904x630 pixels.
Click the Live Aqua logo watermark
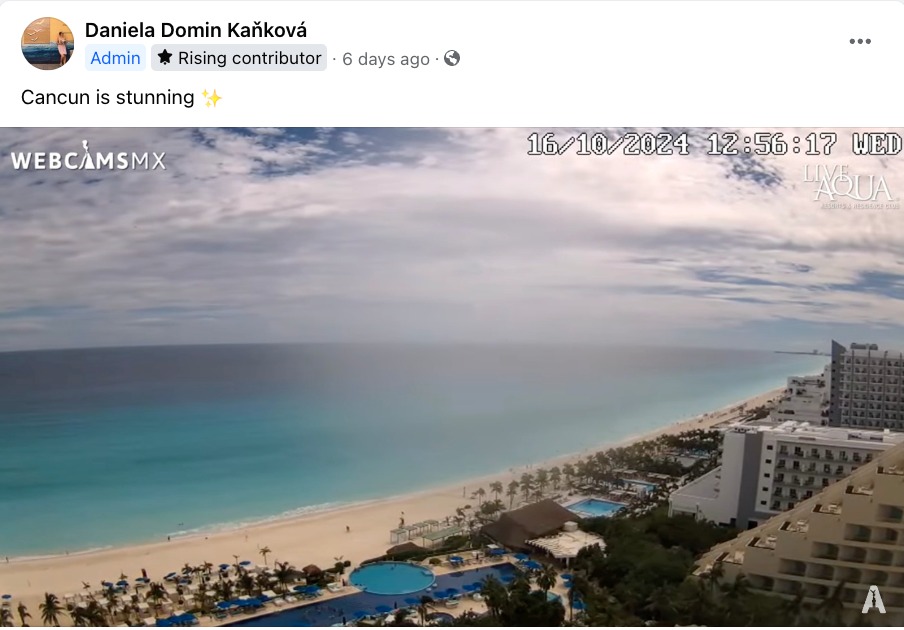coord(851,187)
